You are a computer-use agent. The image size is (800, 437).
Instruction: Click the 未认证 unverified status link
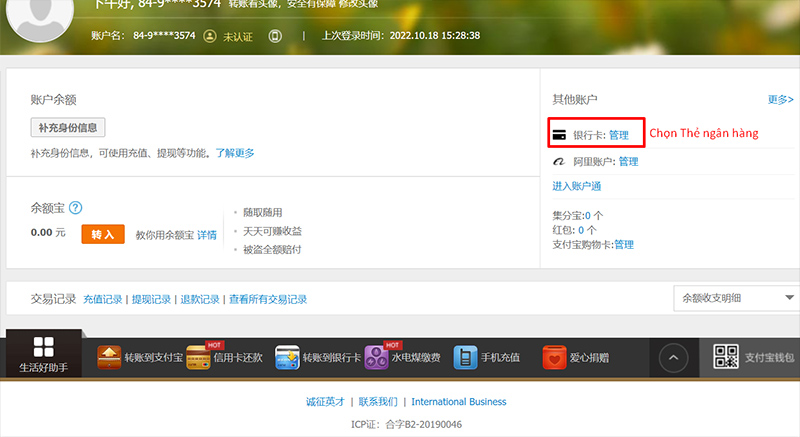point(238,37)
